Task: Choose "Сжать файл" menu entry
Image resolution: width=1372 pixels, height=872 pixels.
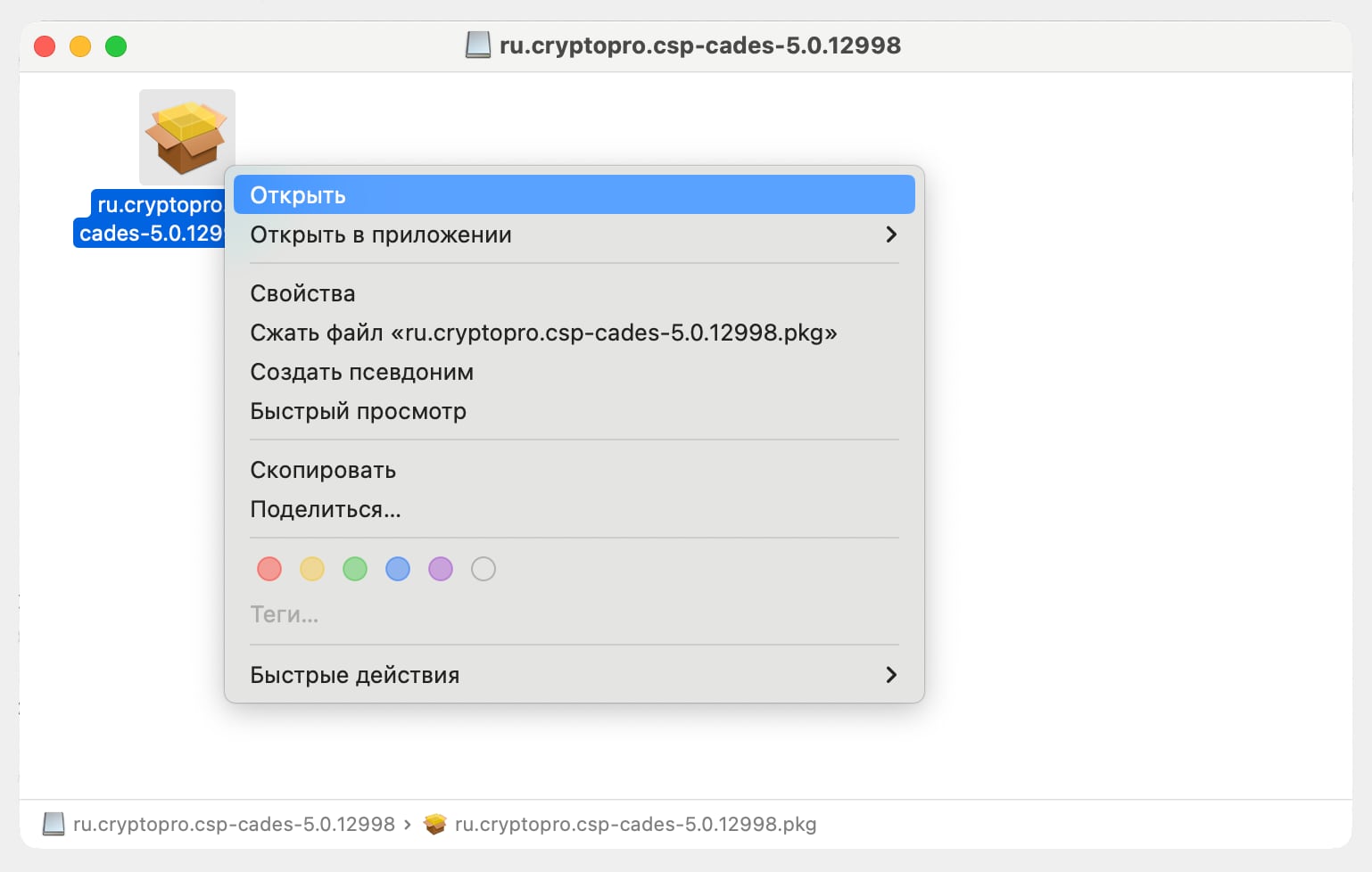Action: 543,333
